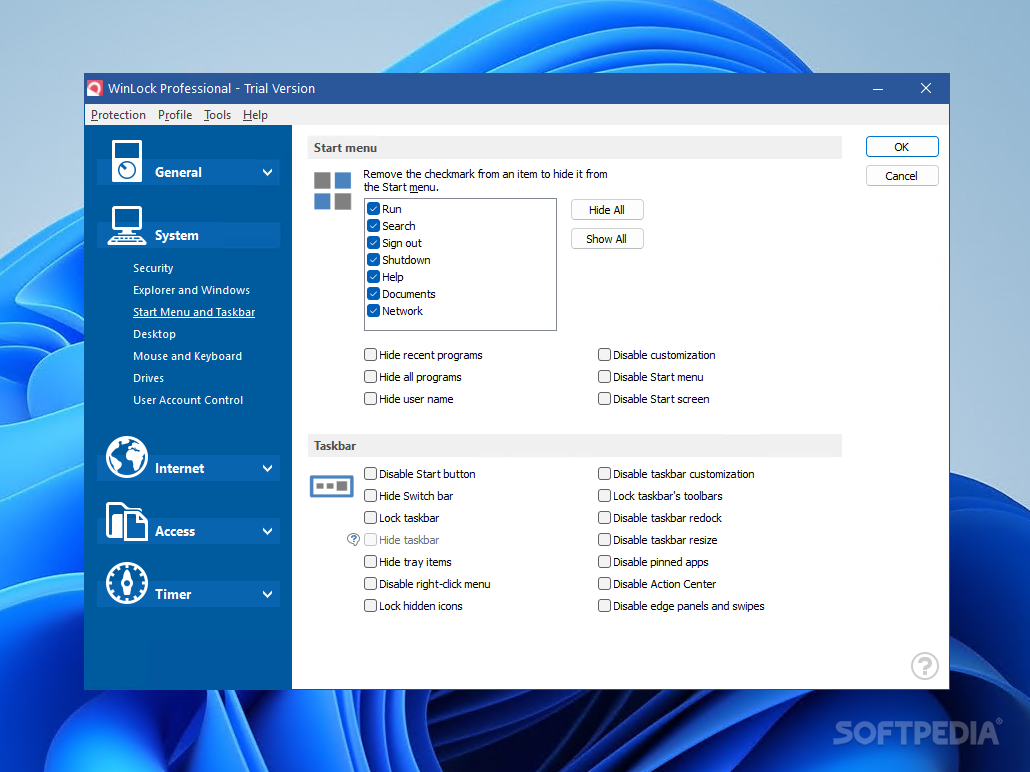Open the Security settings page
The height and width of the screenshot is (772, 1030).
pyautogui.click(x=153, y=268)
